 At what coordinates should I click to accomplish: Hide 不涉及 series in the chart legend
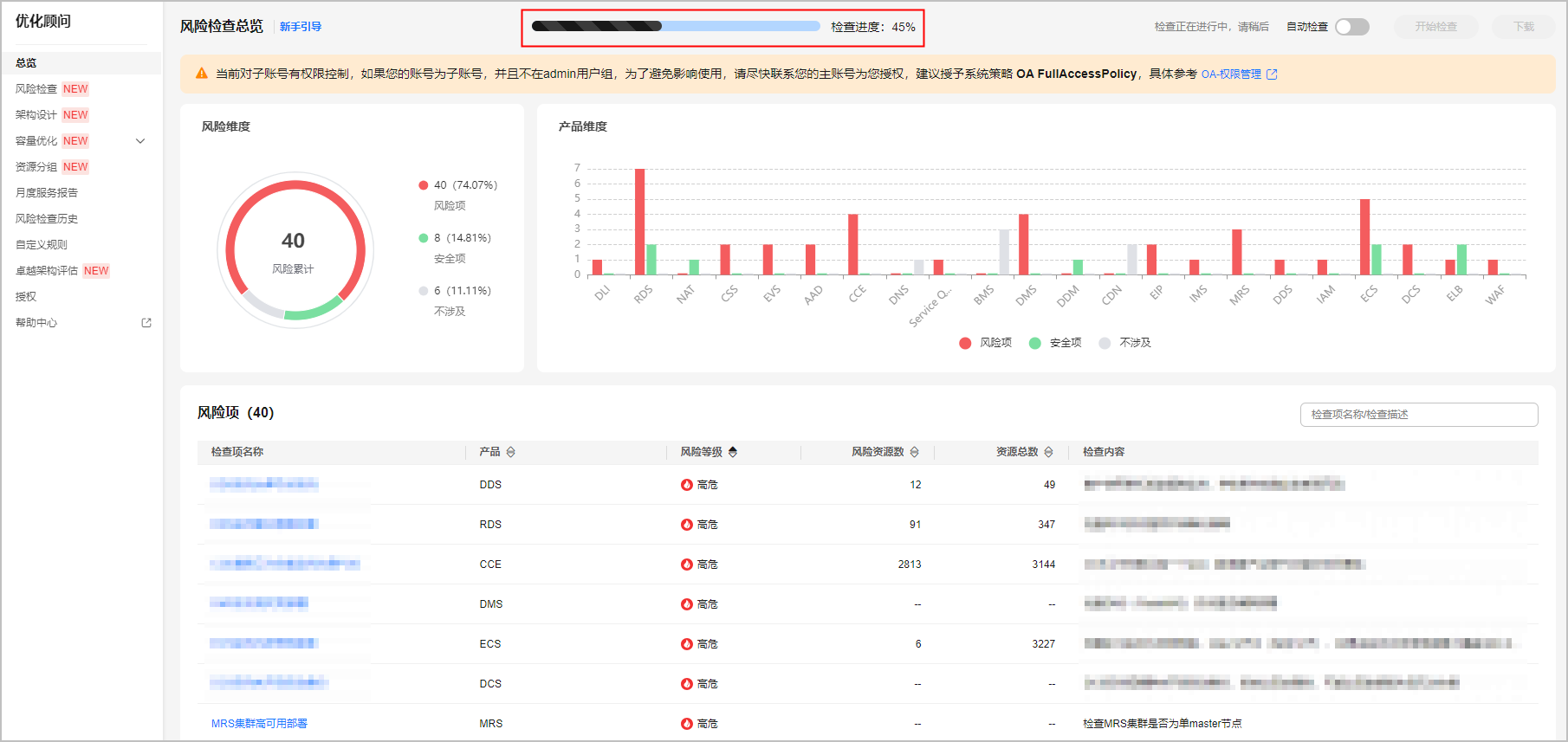[1125, 343]
